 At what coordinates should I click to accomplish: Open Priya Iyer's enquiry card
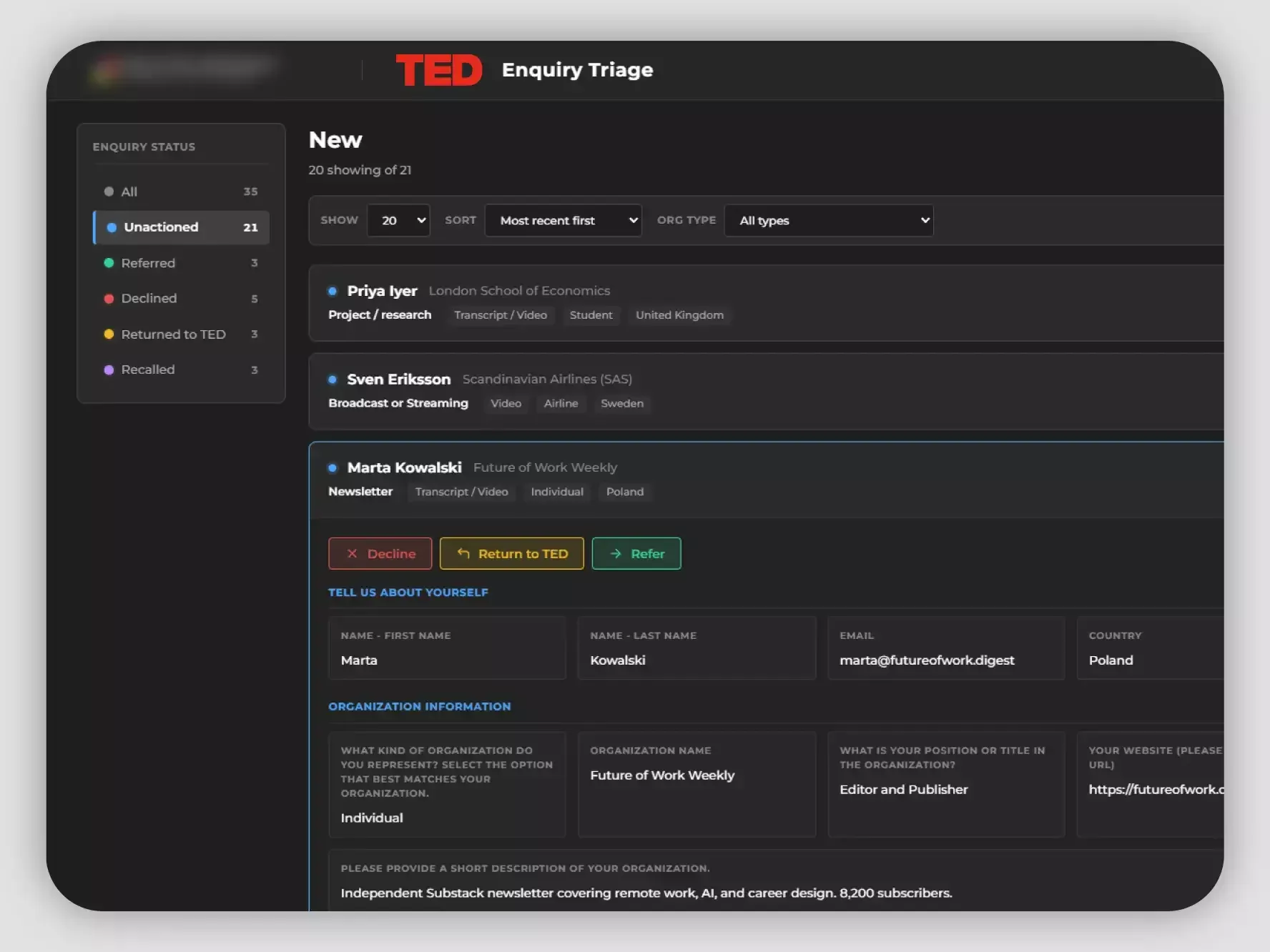coord(765,303)
